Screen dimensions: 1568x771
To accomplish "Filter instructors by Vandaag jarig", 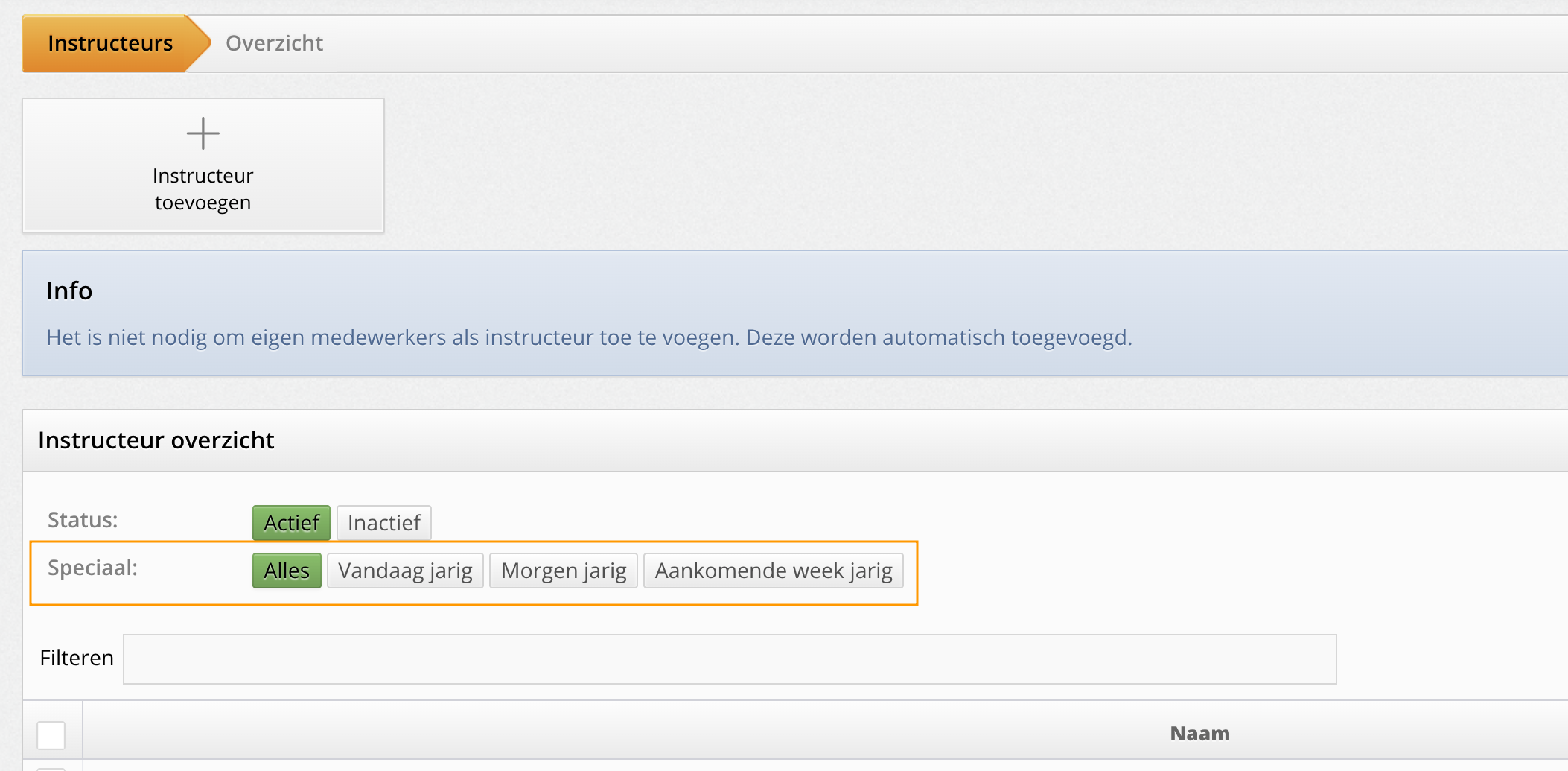I will (405, 571).
